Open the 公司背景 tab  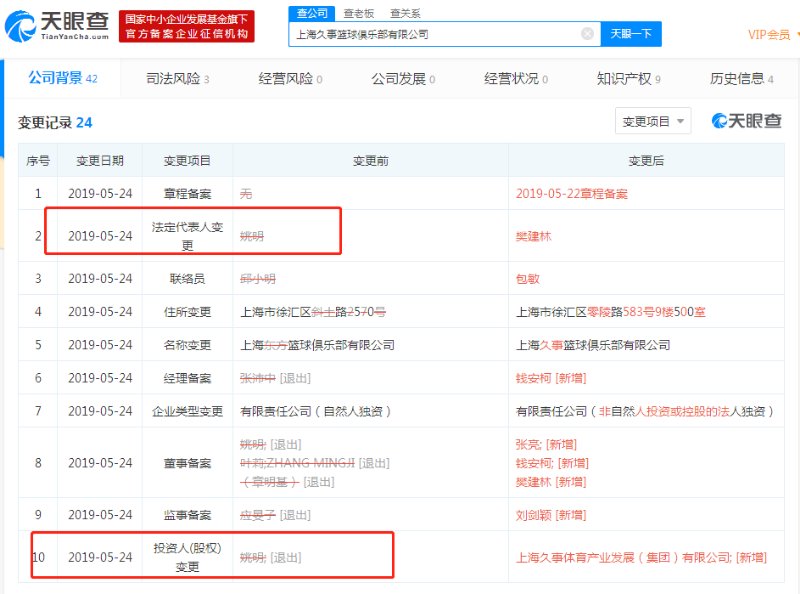coord(63,78)
